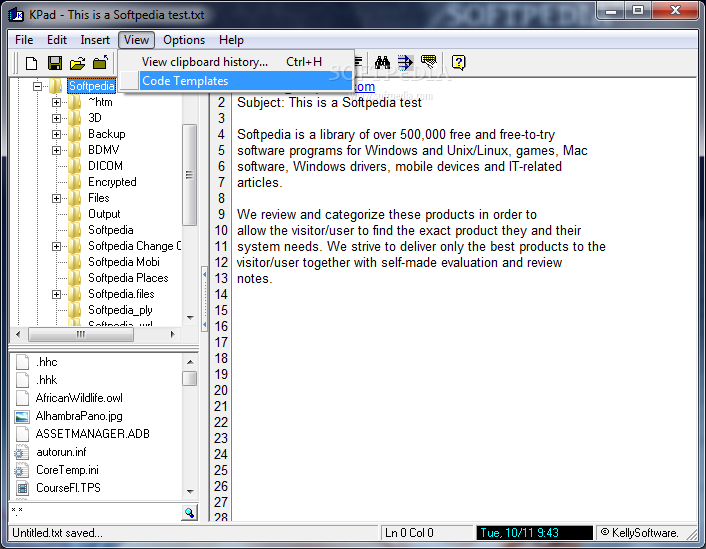Choose View clipboard history entry
The image size is (706, 549).
[x=236, y=62]
